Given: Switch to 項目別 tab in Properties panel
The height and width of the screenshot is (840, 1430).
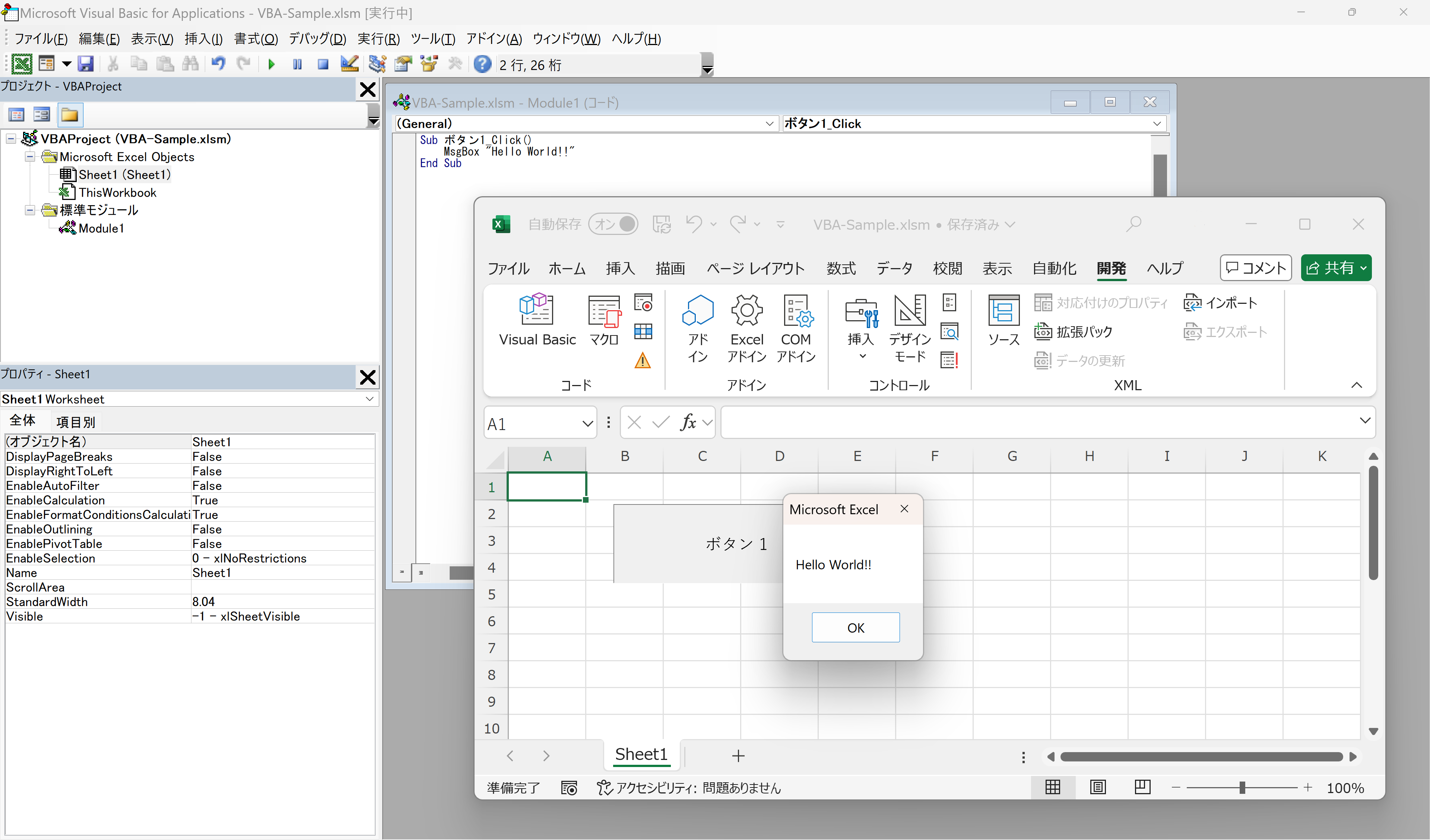Looking at the screenshot, I should 76,422.
